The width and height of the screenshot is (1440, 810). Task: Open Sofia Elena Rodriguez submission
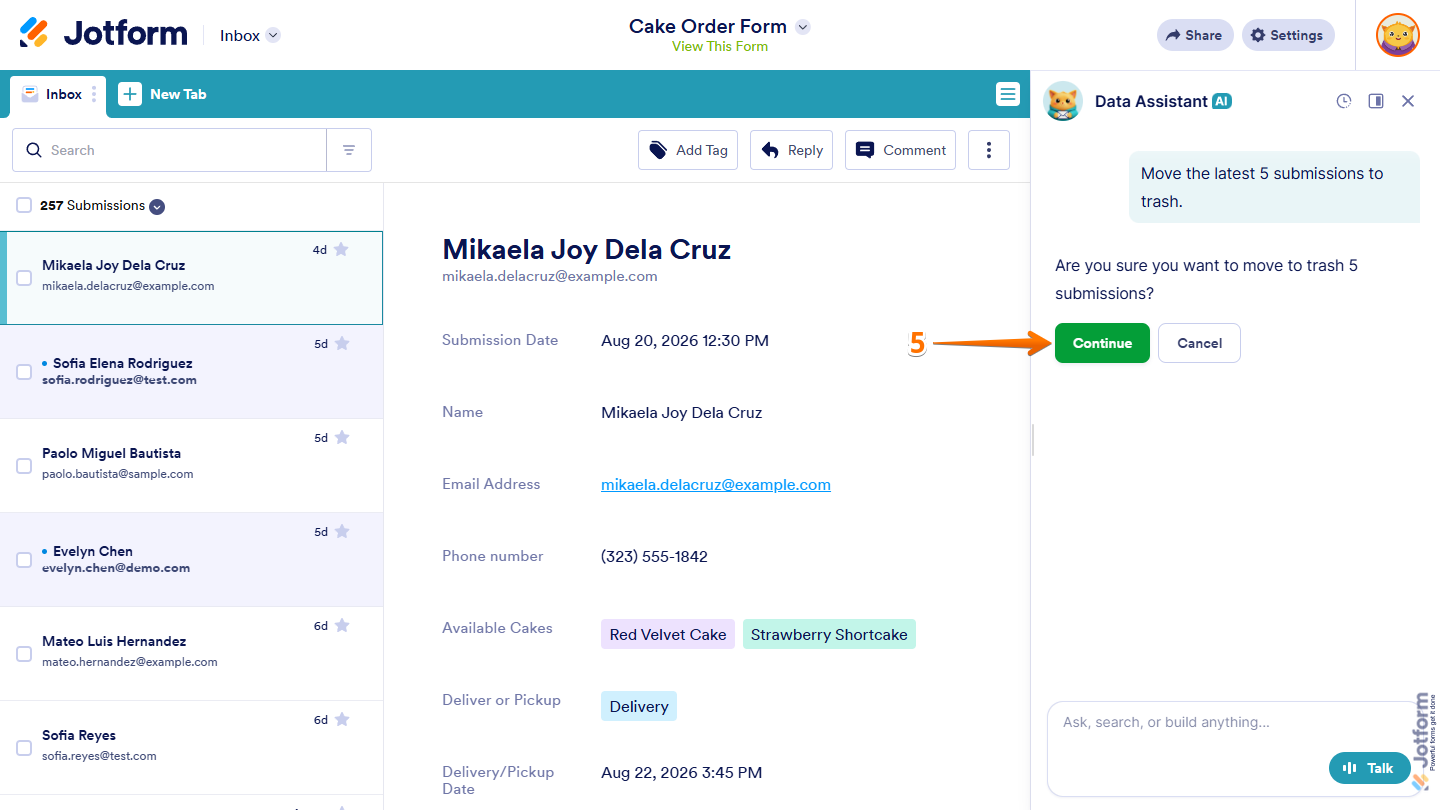191,372
